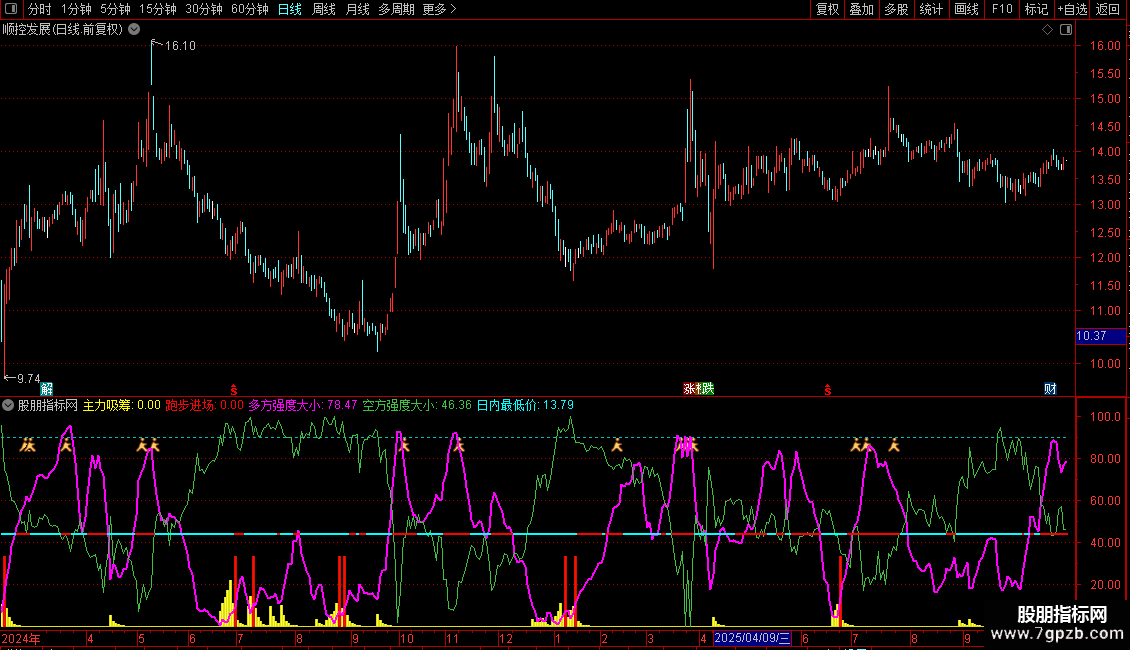
Task: Click the red 涨 marker icon
Action: point(690,389)
